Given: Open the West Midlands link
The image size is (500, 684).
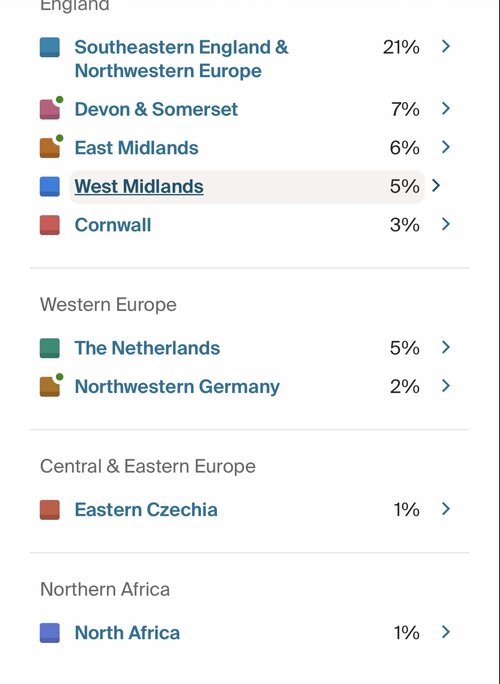Looking at the screenshot, I should point(139,187).
